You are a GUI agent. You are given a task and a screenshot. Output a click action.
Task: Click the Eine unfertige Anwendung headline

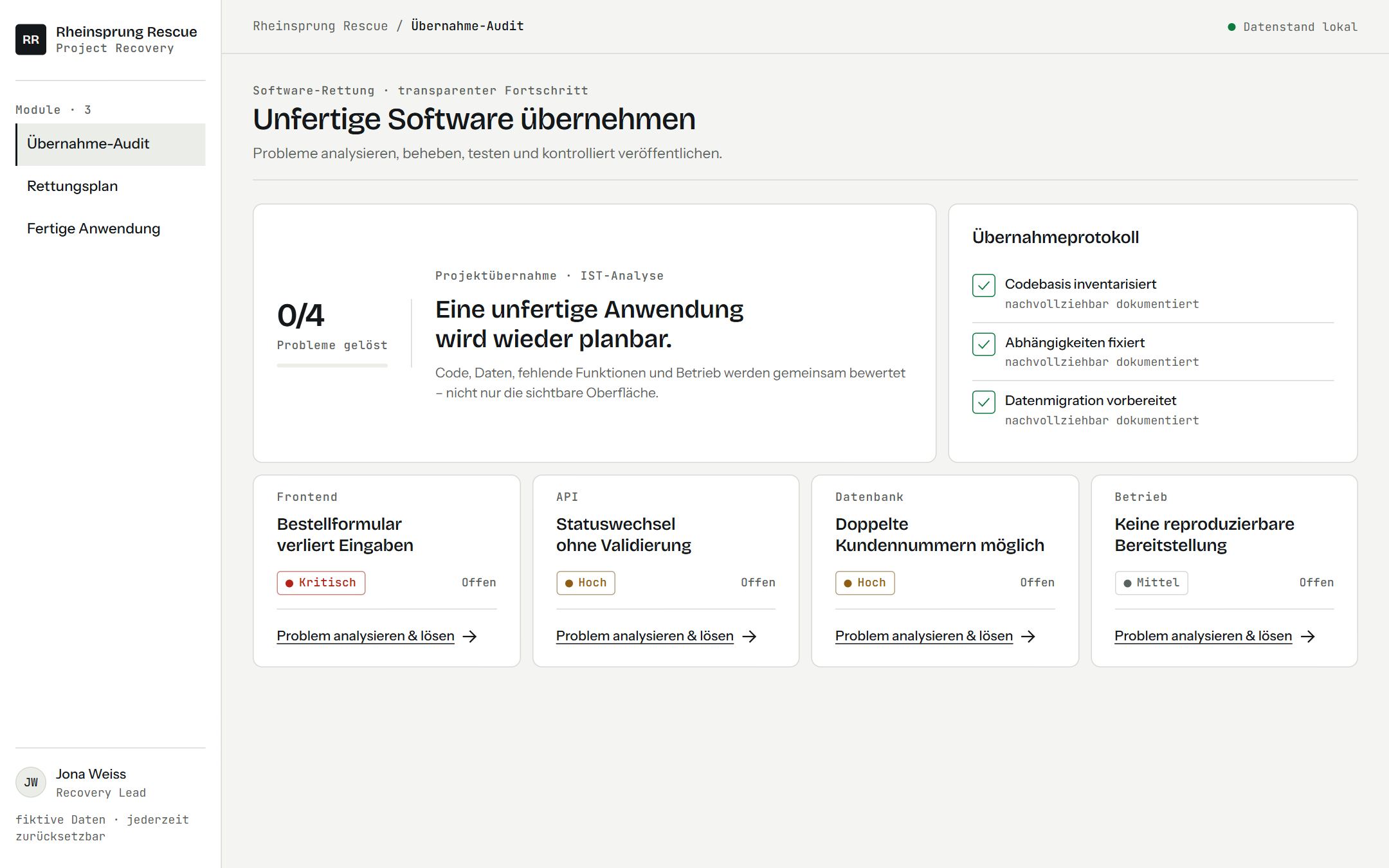[x=589, y=324]
